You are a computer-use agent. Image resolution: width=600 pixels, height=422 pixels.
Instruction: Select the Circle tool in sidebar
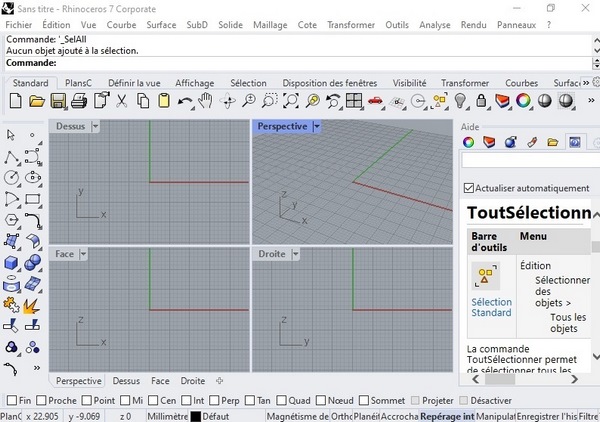pyautogui.click(x=11, y=178)
